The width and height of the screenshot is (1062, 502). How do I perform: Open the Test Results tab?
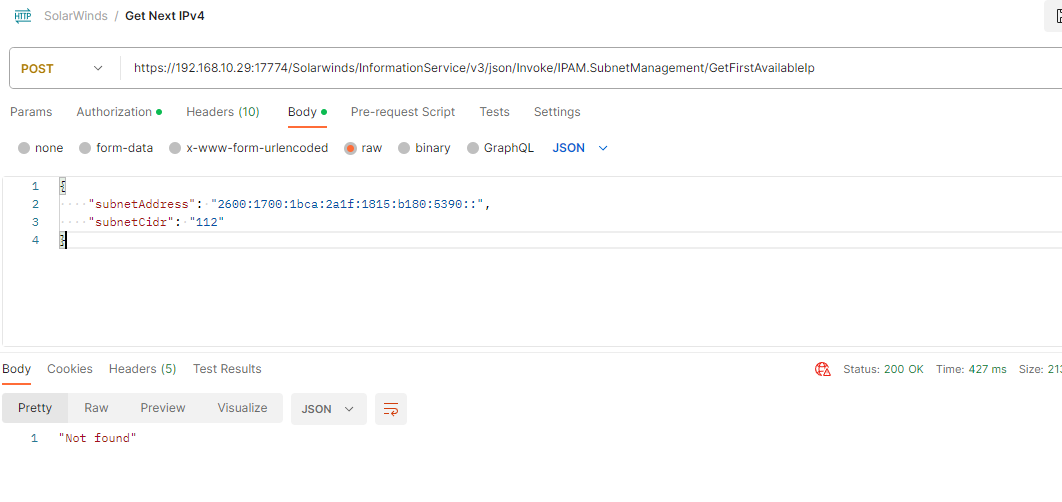[x=227, y=369]
